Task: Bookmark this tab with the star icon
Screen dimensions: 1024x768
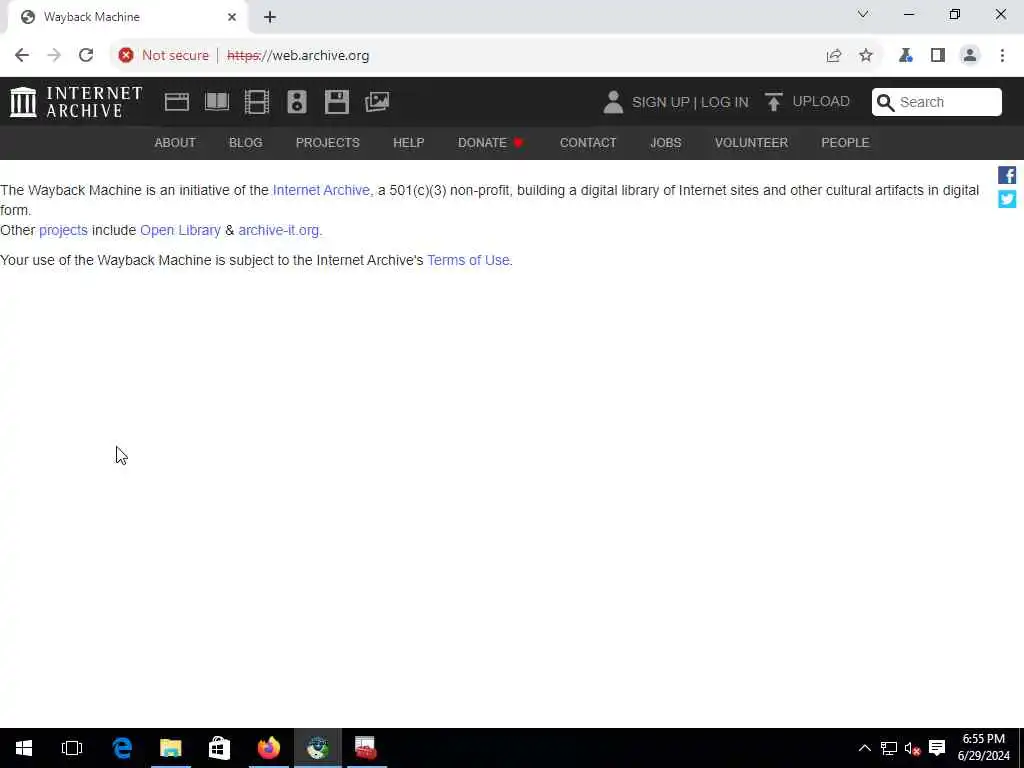Action: coord(866,56)
